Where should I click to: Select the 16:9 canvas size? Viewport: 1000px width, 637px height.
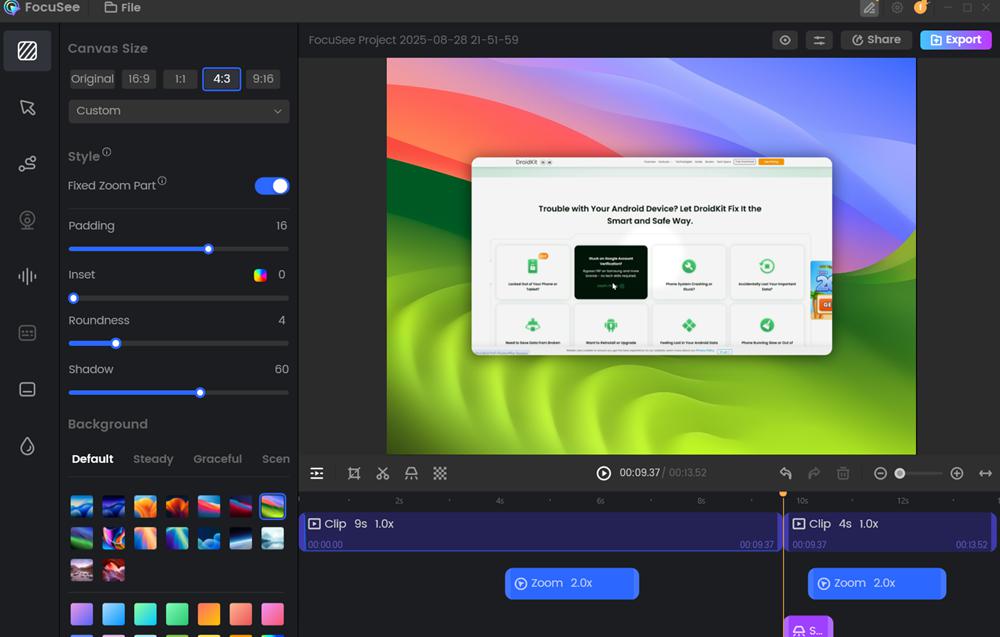coord(139,79)
